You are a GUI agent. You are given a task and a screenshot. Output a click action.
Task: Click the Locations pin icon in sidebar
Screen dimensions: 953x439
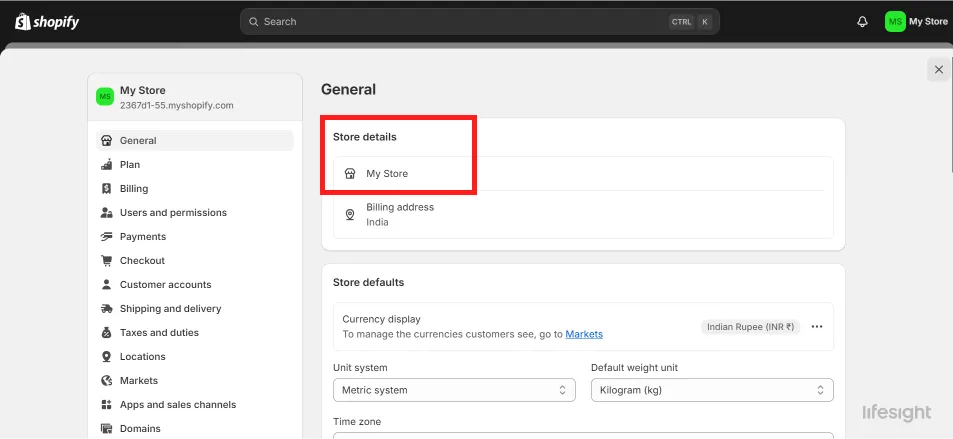pyautogui.click(x=106, y=356)
